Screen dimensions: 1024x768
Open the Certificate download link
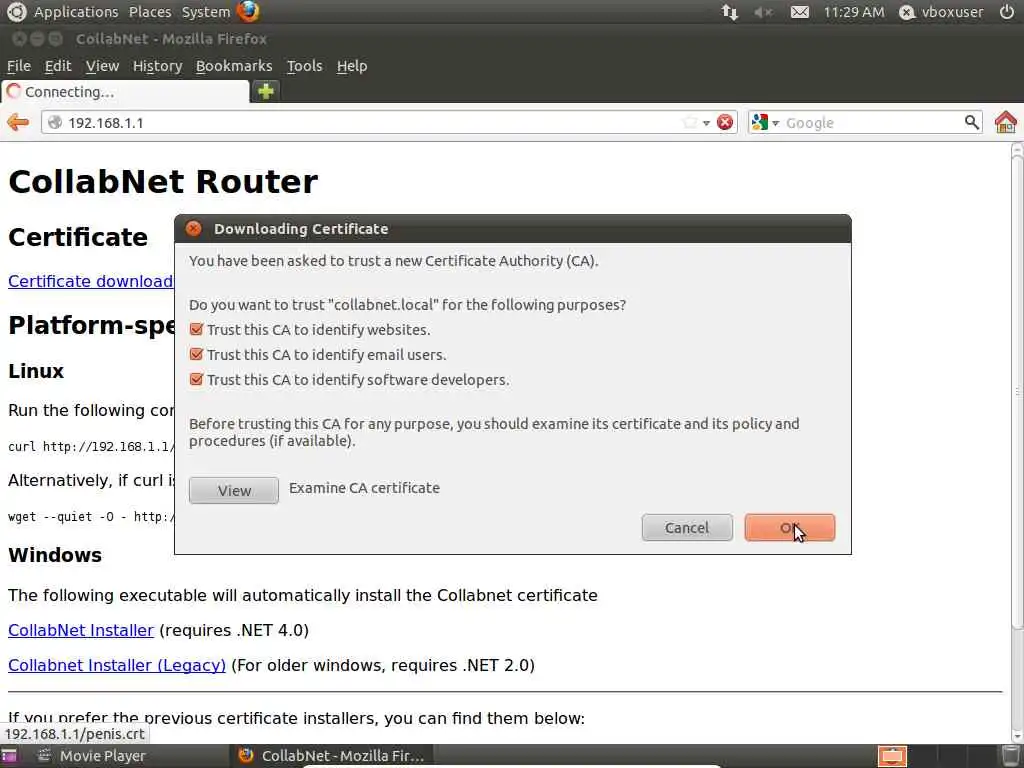[x=91, y=281]
